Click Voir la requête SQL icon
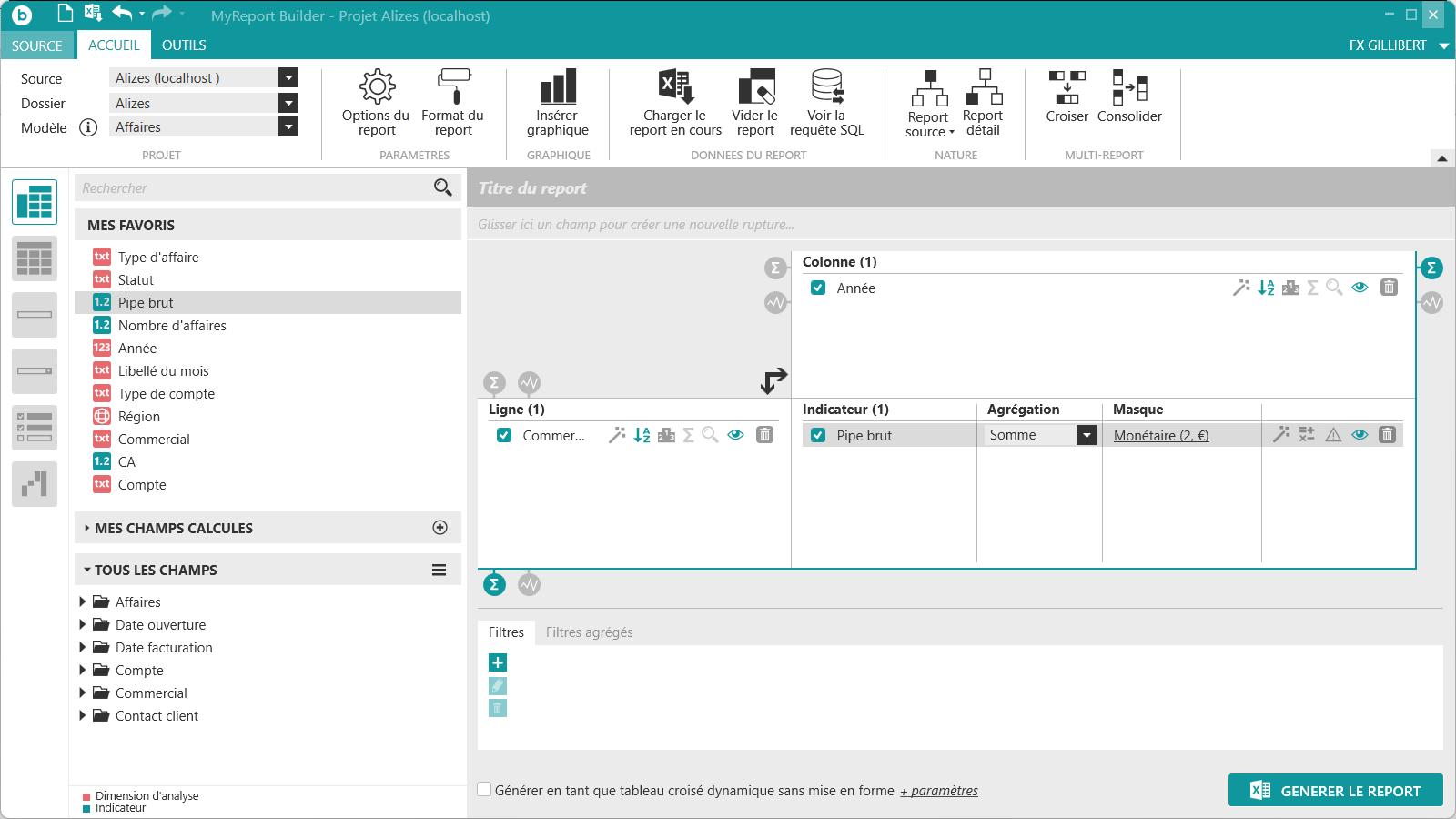 pyautogui.click(x=826, y=87)
